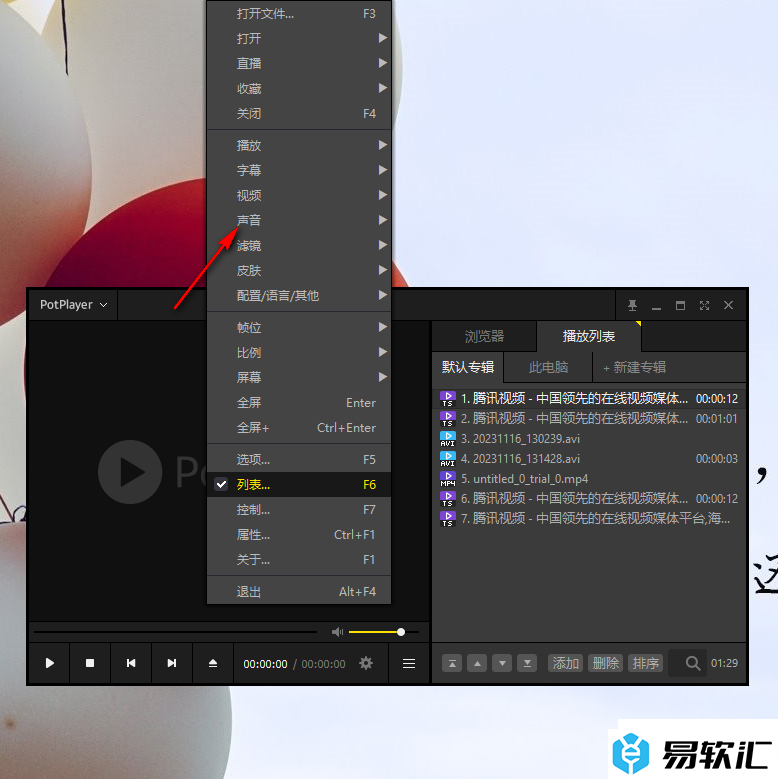Expand the 字幕 submenu
Image resolution: width=778 pixels, height=779 pixels.
tap(299, 170)
